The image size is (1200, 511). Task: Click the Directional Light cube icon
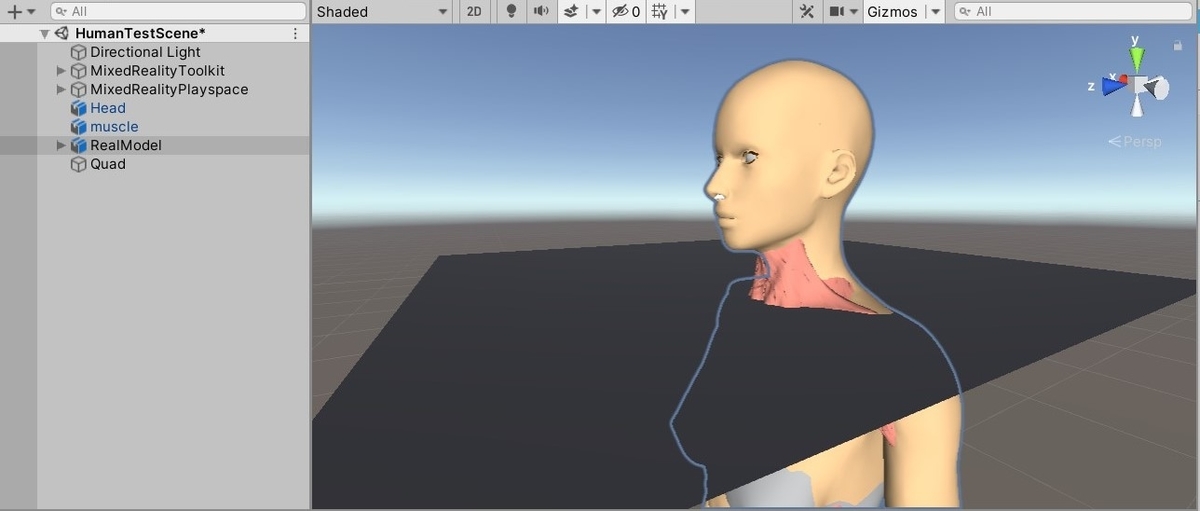pos(79,52)
